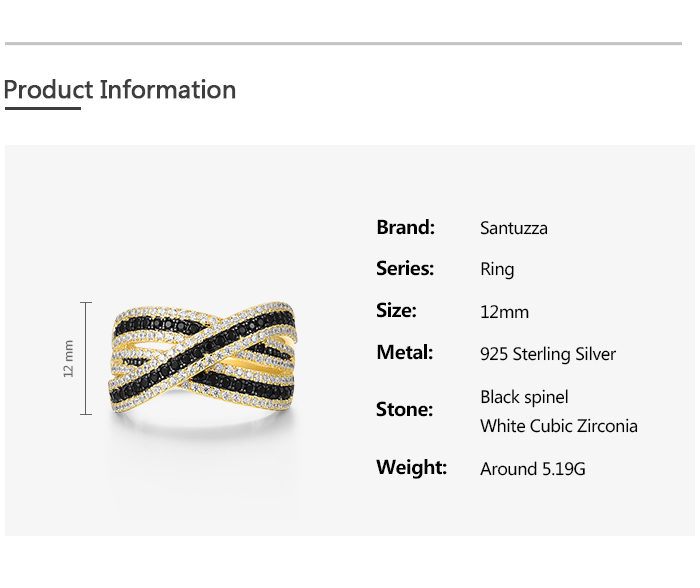This screenshot has height=588, width=700.
Task: Click the gray divider line at top
Action: click(x=343, y=43)
